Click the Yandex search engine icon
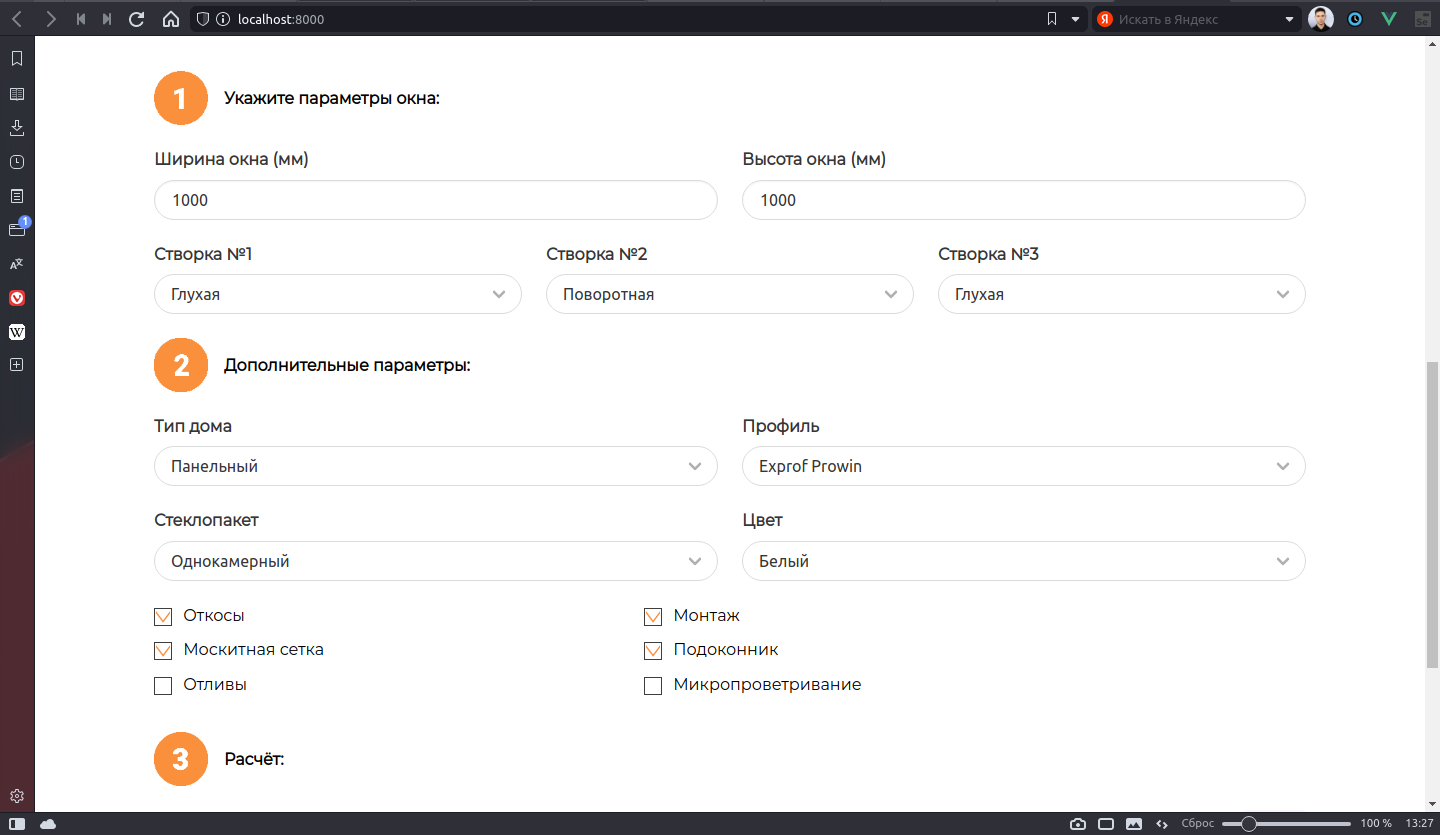The image size is (1440, 835). pyautogui.click(x=1105, y=19)
